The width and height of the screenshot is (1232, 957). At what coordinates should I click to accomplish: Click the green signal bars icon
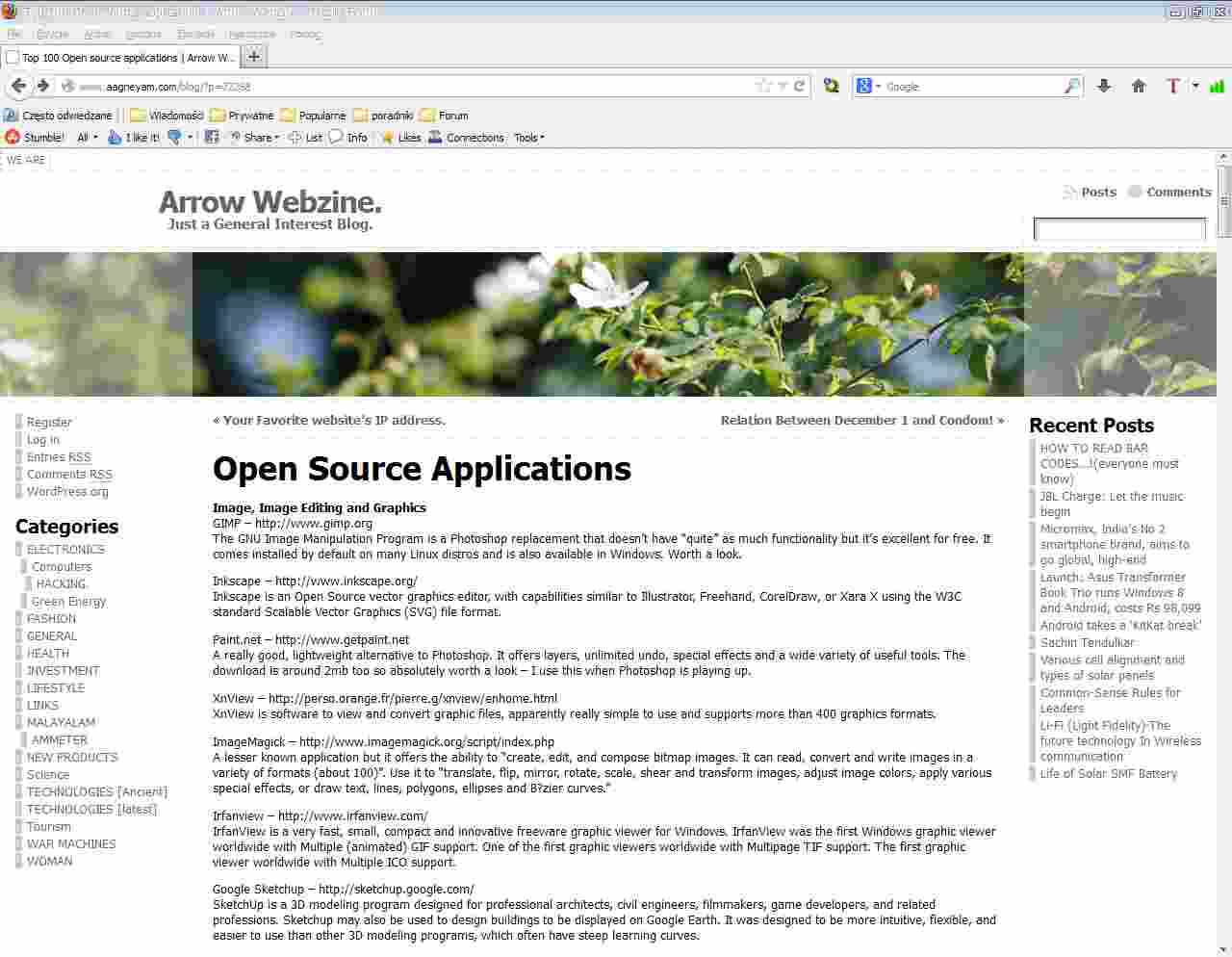tap(1218, 86)
